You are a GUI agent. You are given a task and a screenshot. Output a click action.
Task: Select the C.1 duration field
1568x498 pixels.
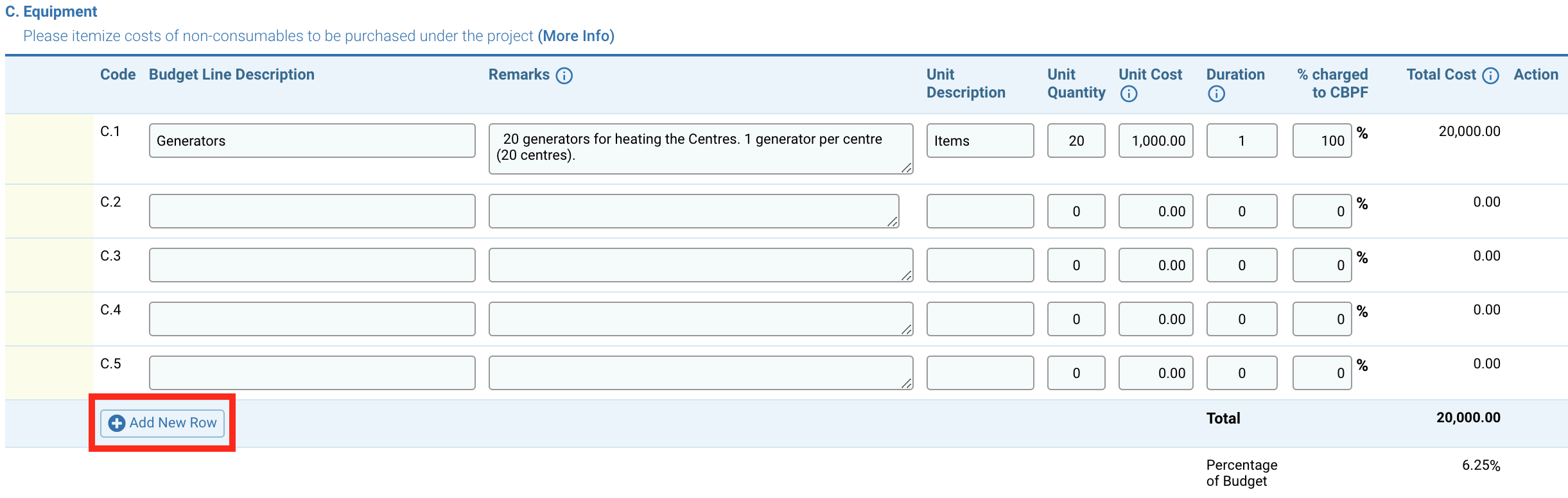pyautogui.click(x=1242, y=141)
